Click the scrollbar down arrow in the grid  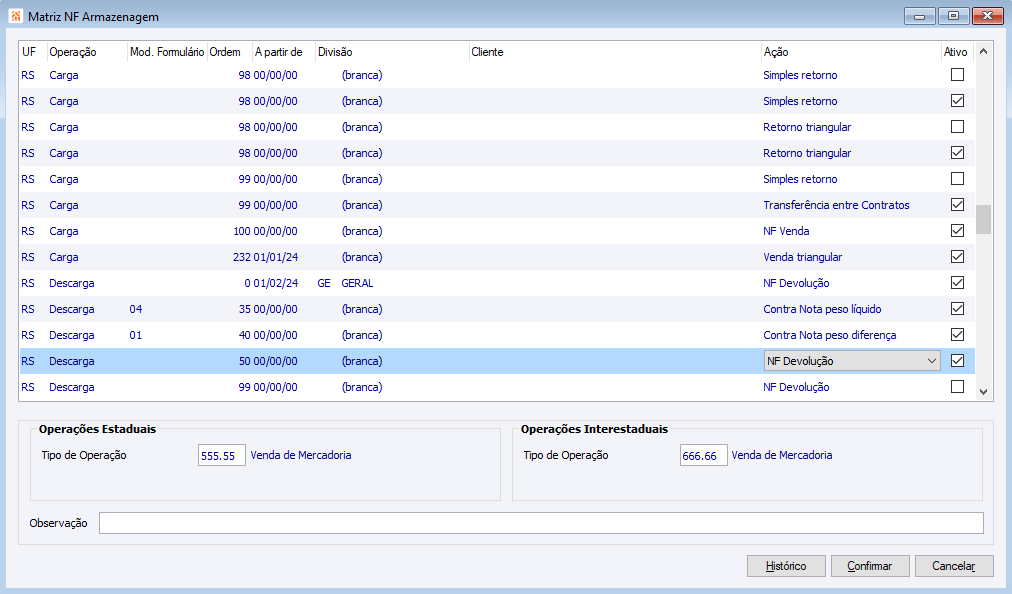coord(983,391)
